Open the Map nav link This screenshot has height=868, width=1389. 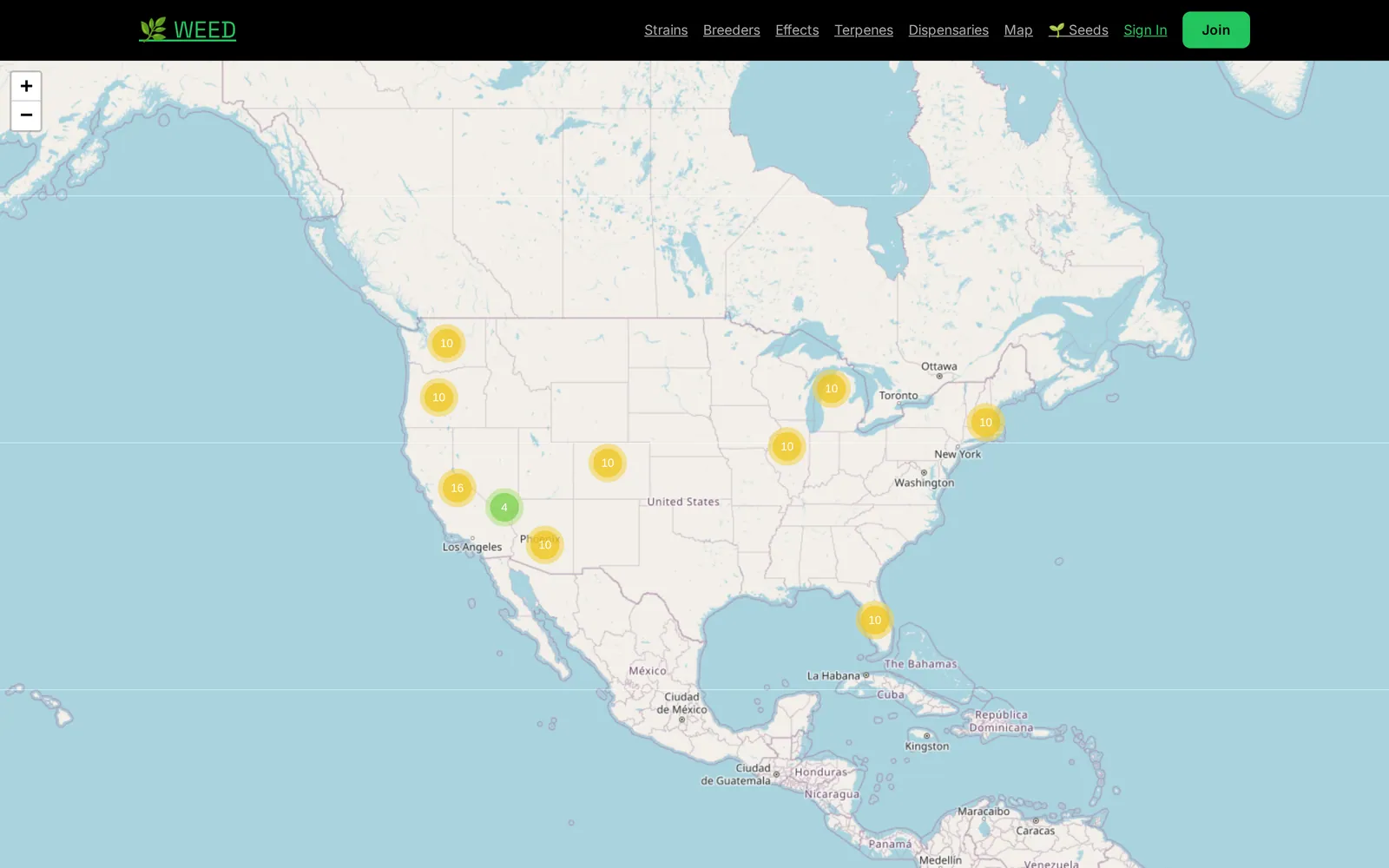[1018, 30]
